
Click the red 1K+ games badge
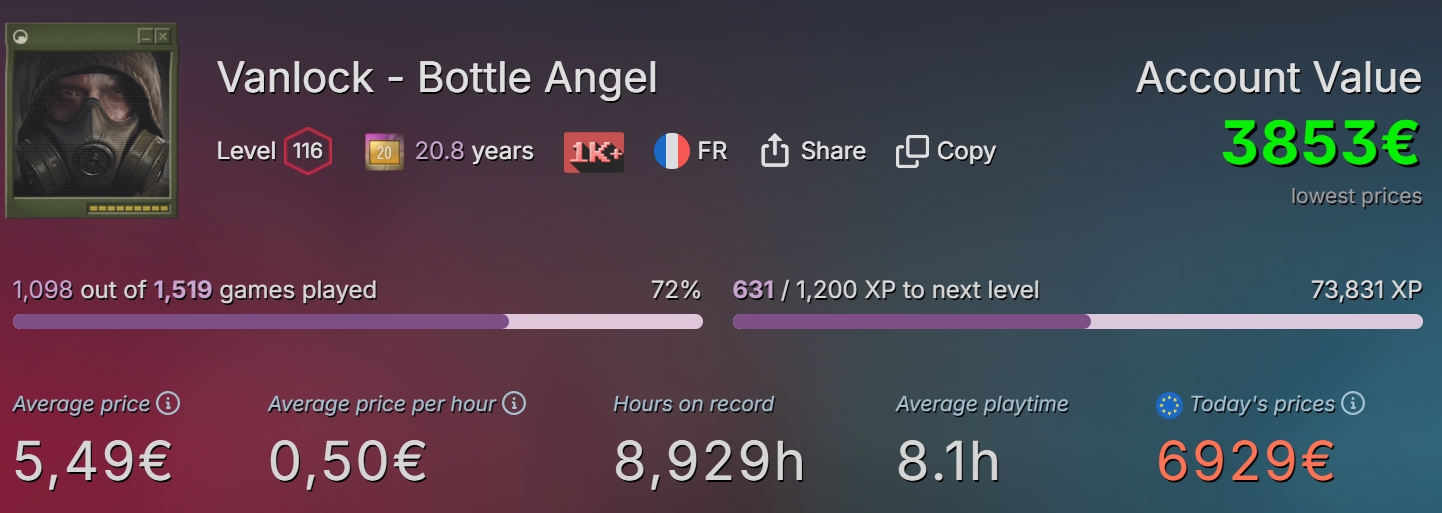pyautogui.click(x=594, y=152)
